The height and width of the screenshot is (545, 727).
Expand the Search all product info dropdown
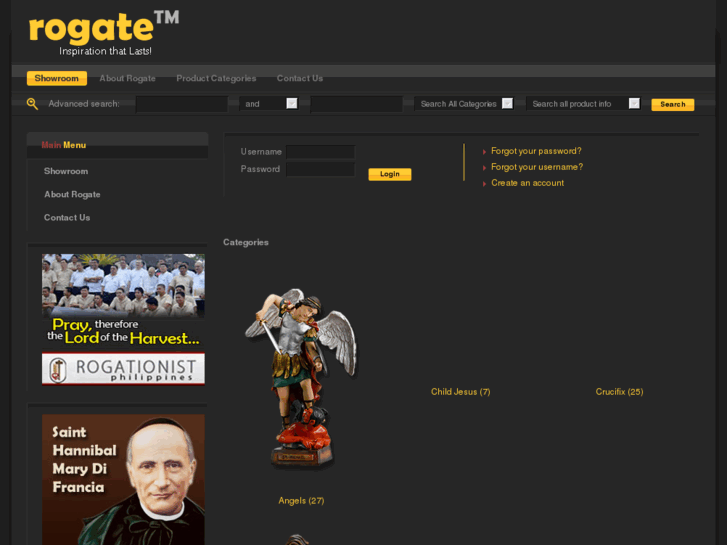coord(584,104)
